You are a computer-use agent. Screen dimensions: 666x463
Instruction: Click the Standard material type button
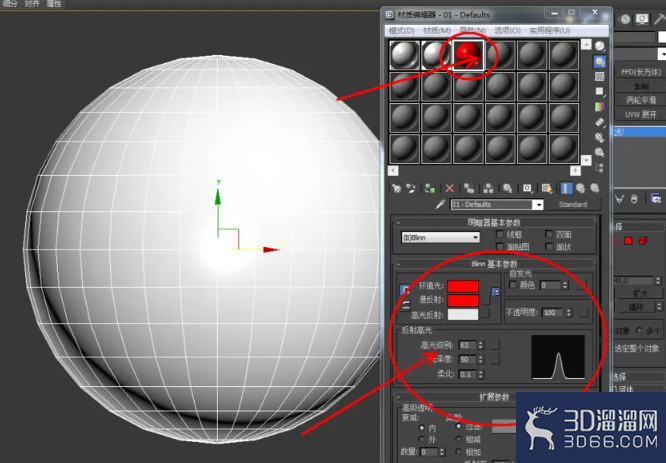pyautogui.click(x=573, y=204)
